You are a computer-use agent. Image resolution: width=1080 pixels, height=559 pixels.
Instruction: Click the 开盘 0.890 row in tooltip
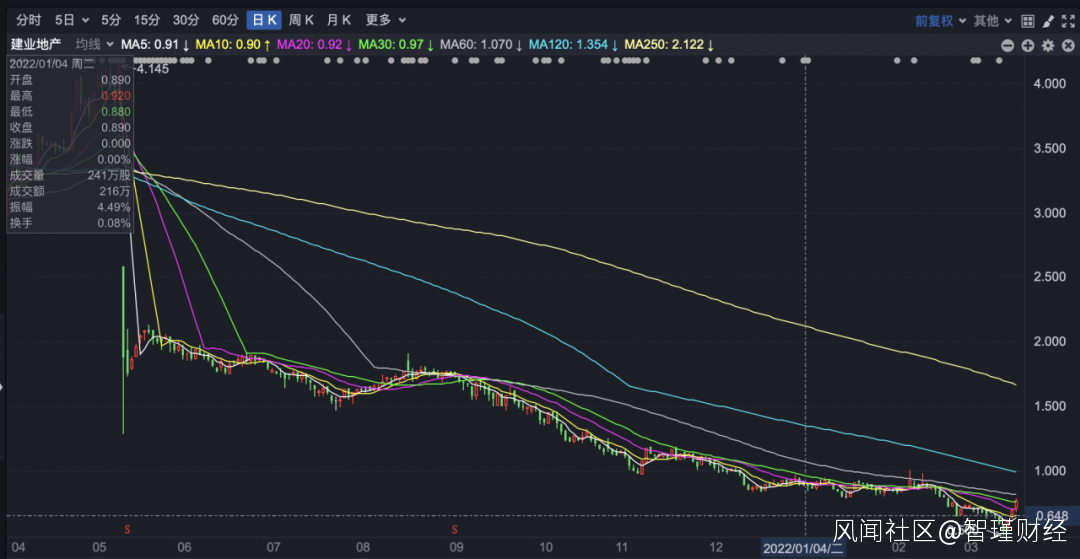point(70,80)
